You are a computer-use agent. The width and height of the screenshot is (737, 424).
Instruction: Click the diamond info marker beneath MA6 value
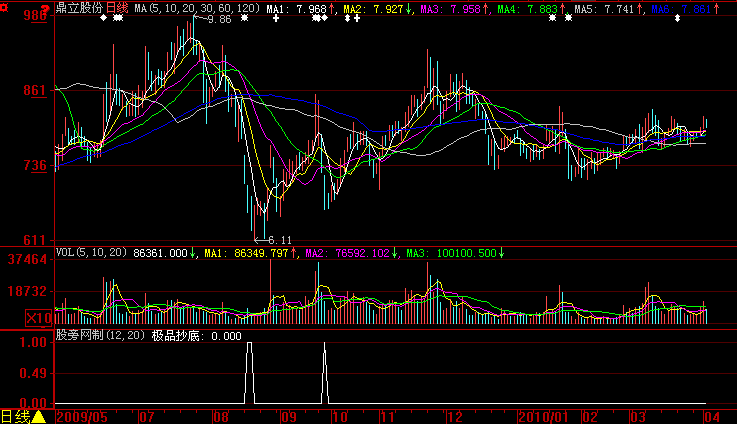(677, 18)
